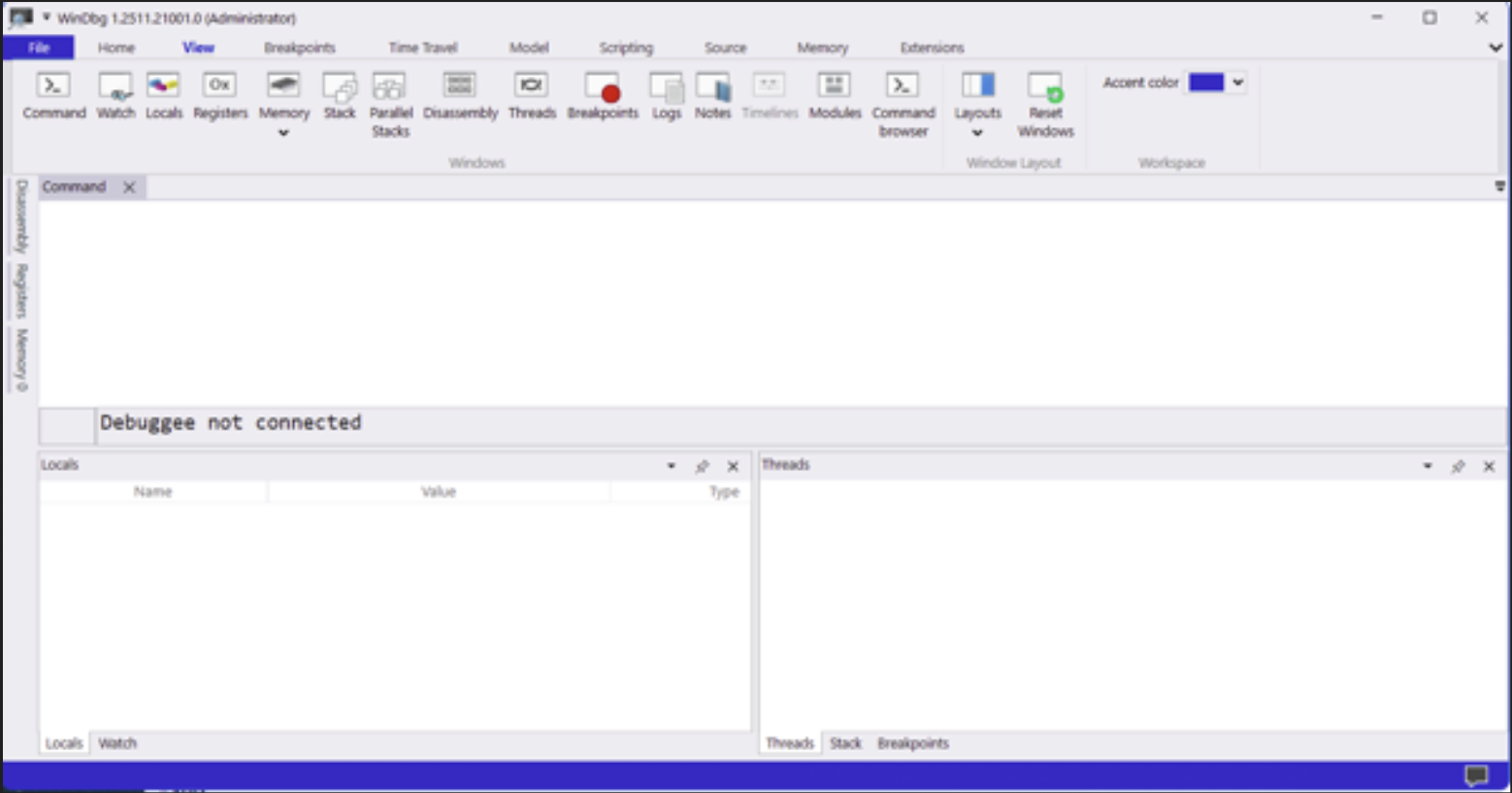Click the Registers icon in ribbon

point(220,96)
